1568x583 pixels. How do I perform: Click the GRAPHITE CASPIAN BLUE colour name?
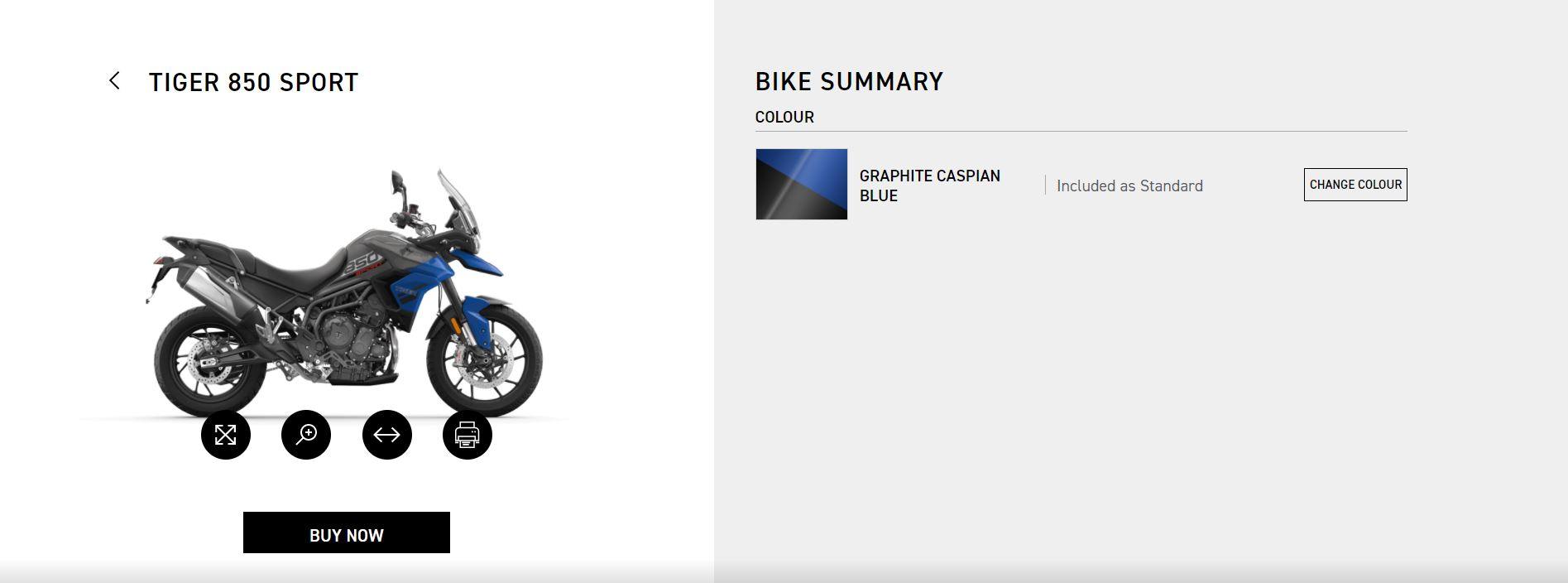click(929, 185)
